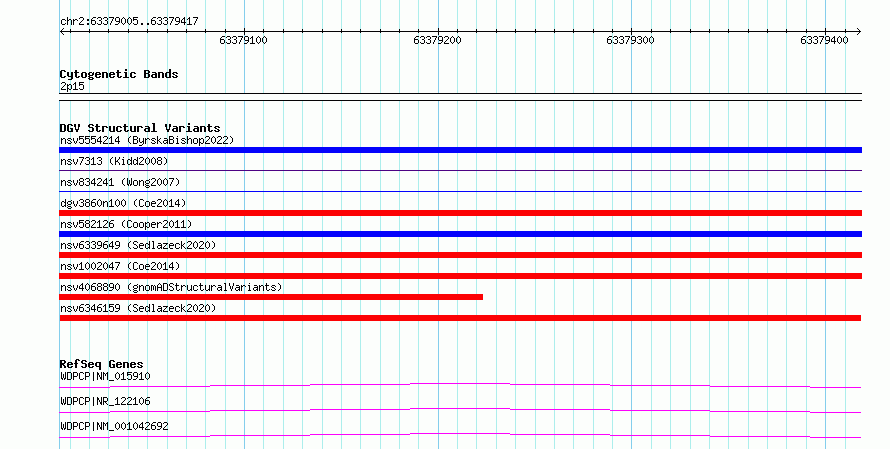890x449 pixels.
Task: Select the short red bar under nsv4068890
Action: (x=271, y=297)
